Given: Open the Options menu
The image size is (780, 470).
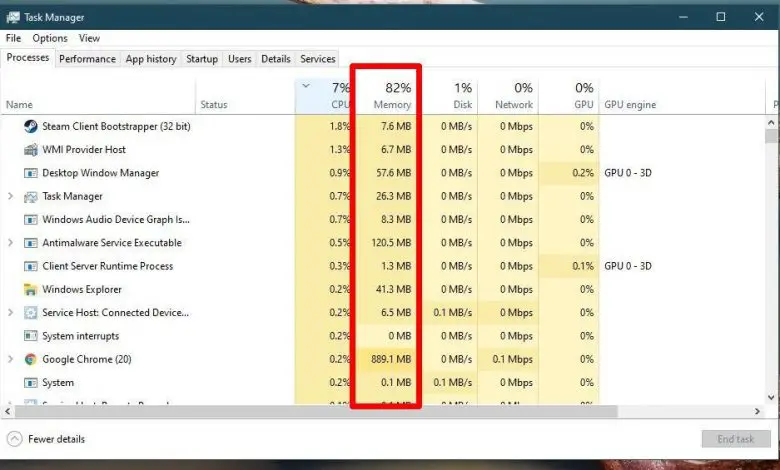Looking at the screenshot, I should [x=50, y=38].
